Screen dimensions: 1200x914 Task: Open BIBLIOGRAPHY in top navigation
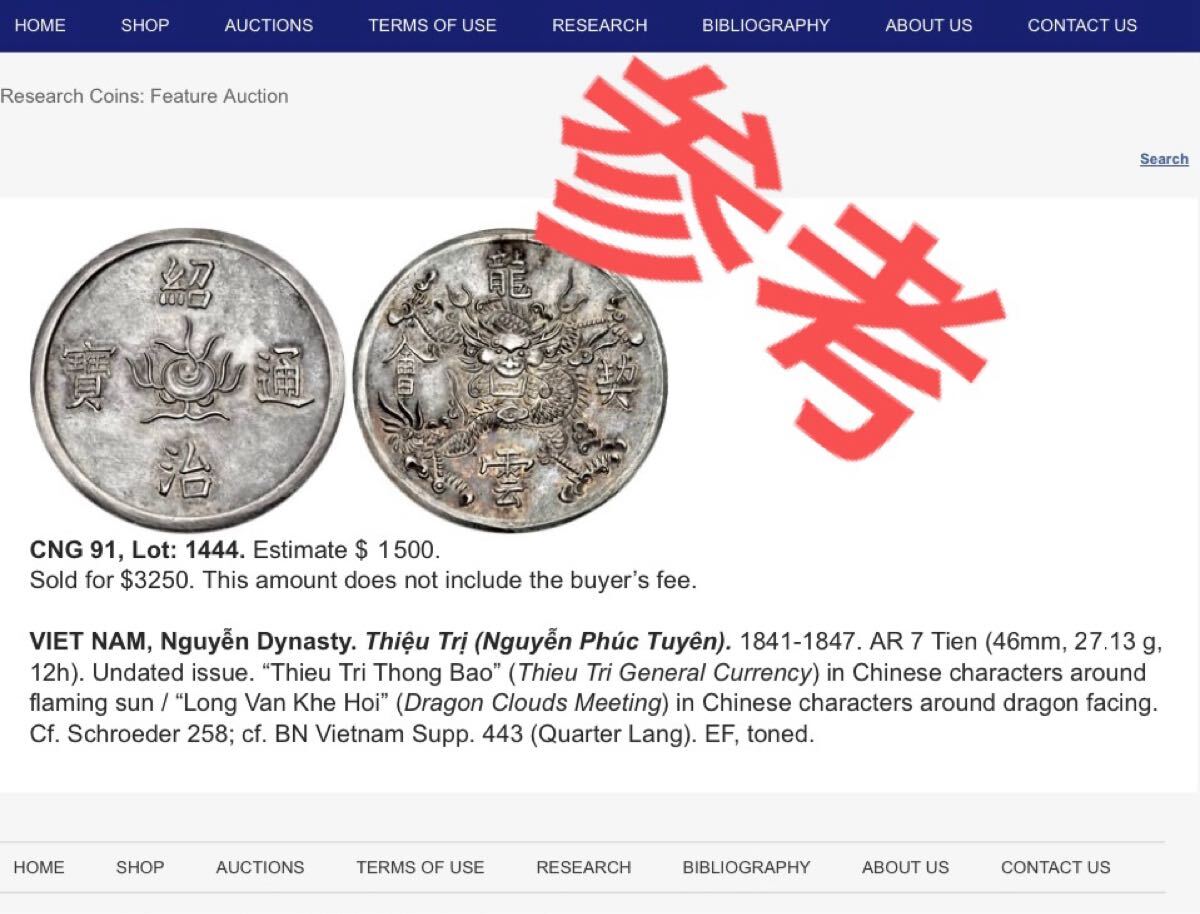[766, 26]
